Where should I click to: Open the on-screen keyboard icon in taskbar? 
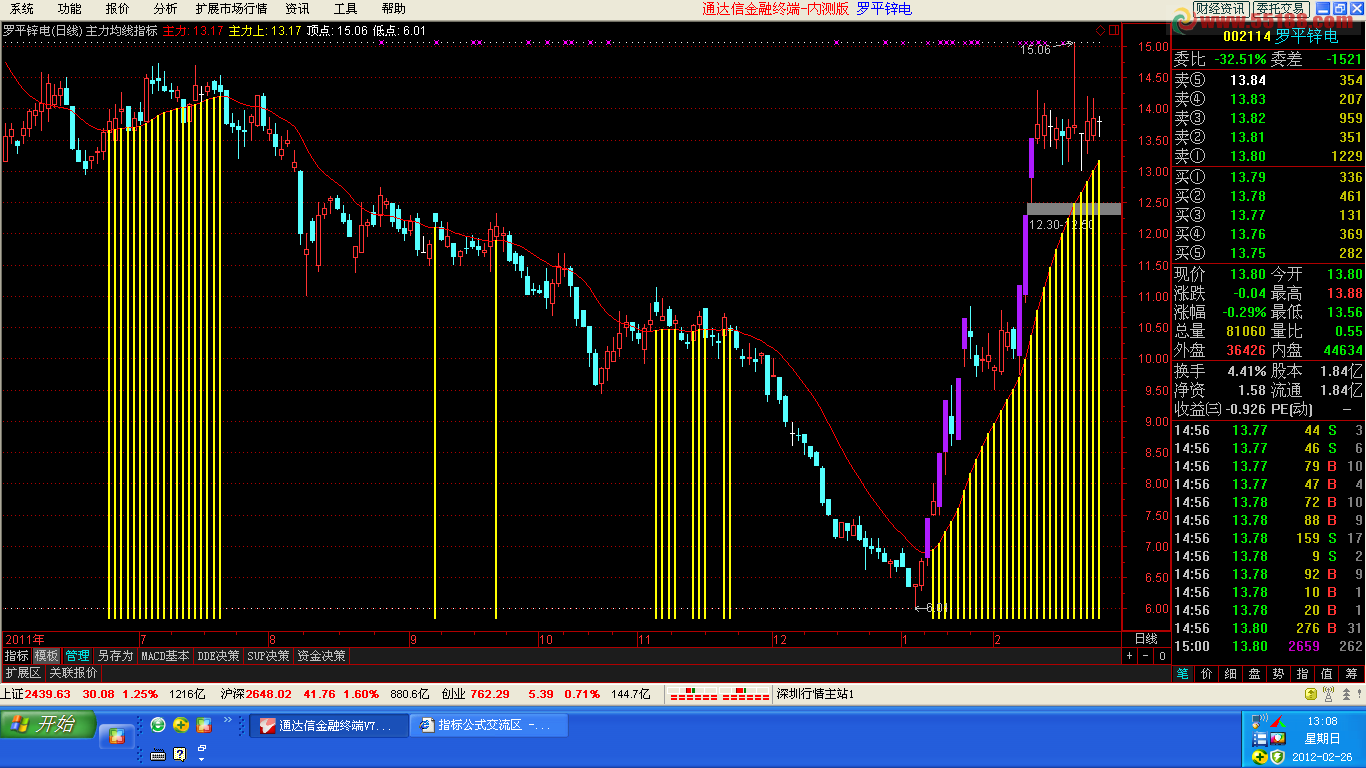[x=158, y=754]
